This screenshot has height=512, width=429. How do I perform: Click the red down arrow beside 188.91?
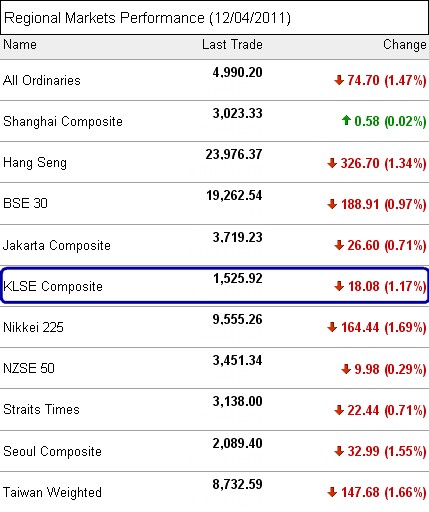click(332, 204)
